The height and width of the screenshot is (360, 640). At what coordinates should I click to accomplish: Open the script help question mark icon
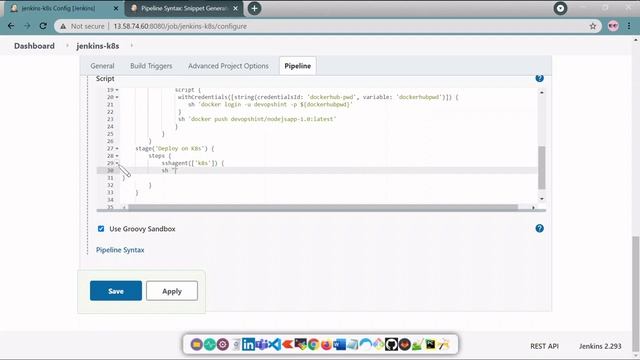tap(539, 78)
